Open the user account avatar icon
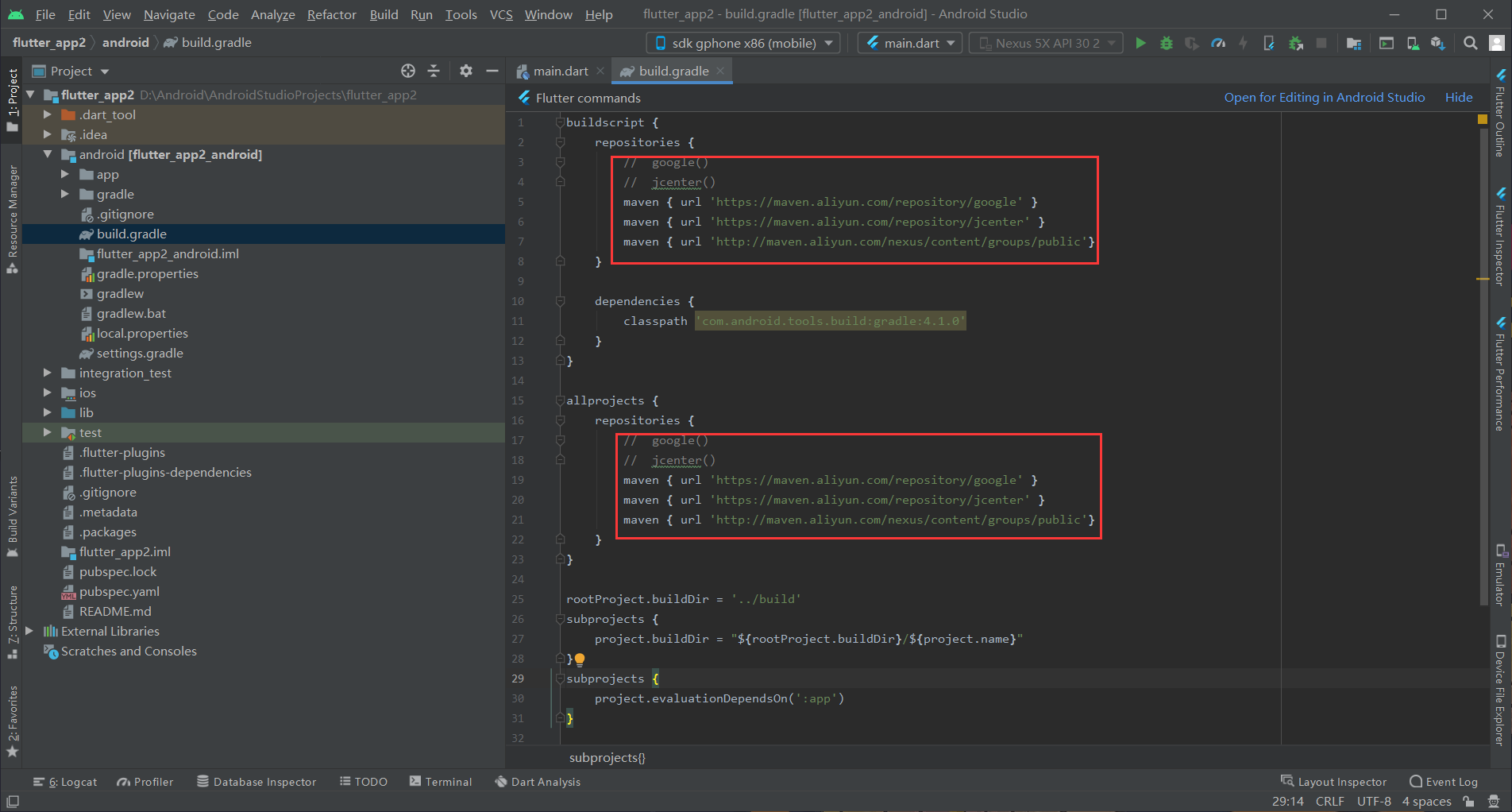This screenshot has width=1512, height=812. click(1496, 43)
